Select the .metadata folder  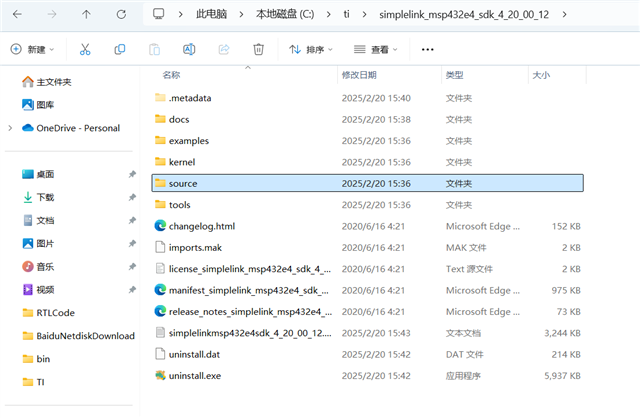point(367,98)
